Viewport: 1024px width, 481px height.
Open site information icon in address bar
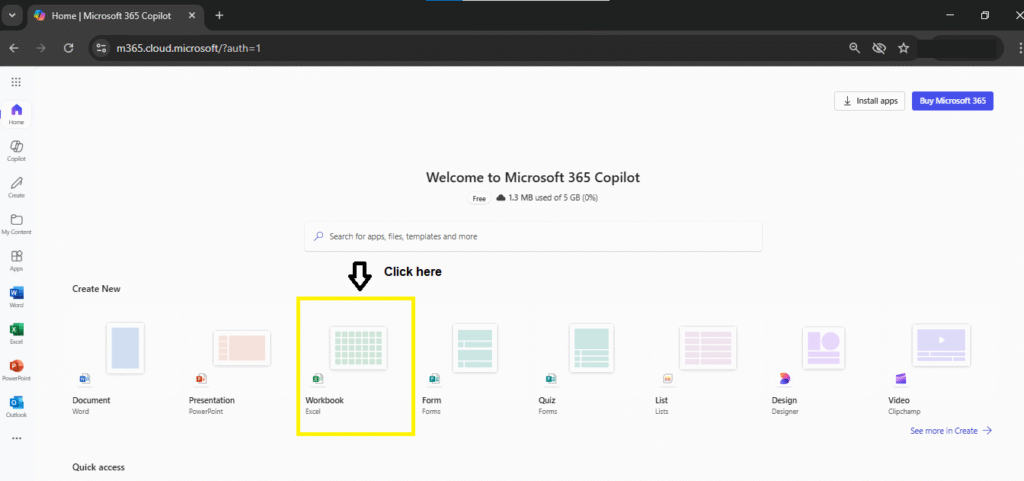coord(101,48)
